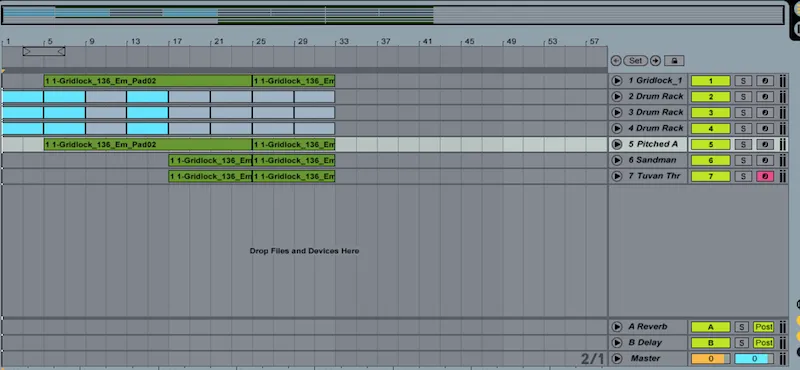Viewport: 800px width, 370px height.
Task: Toggle Post button on A Reverb
Action: coord(764,327)
